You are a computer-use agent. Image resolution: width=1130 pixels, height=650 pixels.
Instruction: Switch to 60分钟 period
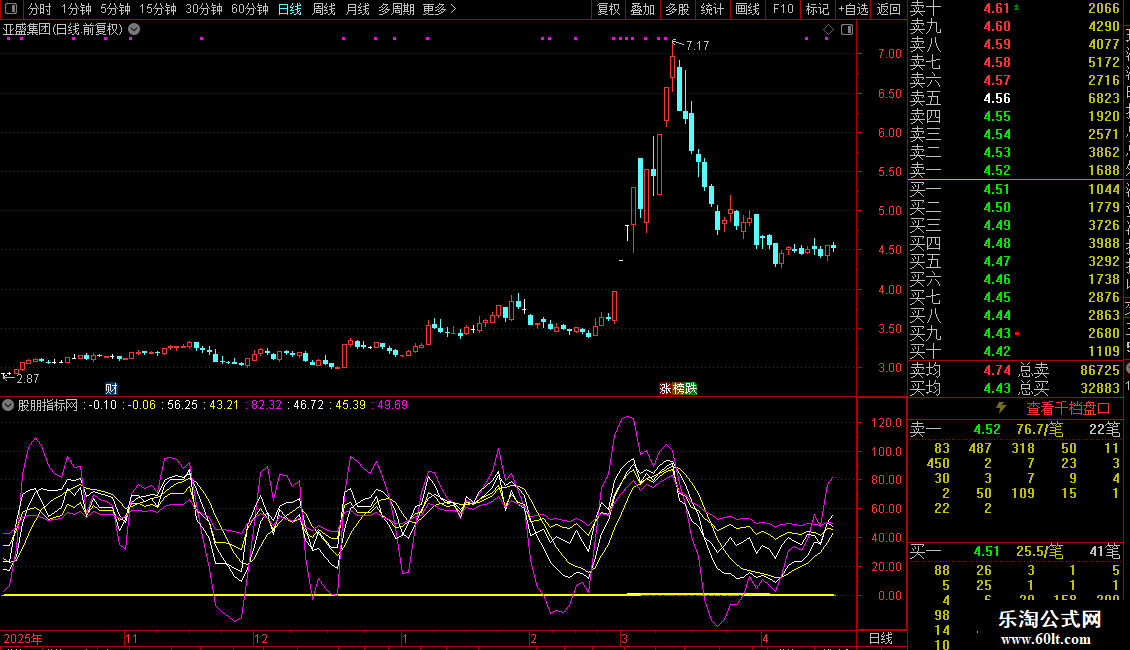(249, 9)
